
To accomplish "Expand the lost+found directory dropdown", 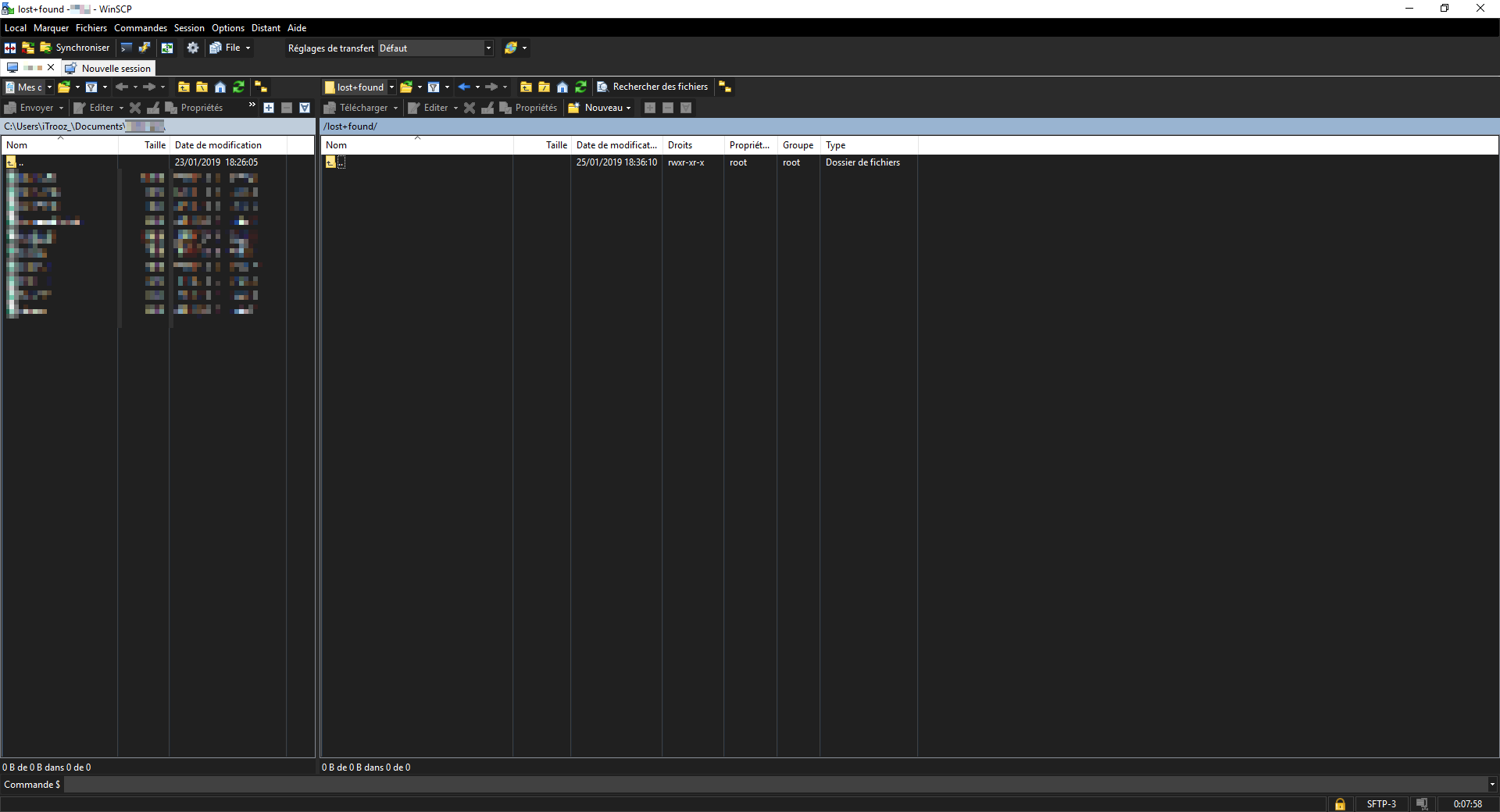I will (391, 87).
